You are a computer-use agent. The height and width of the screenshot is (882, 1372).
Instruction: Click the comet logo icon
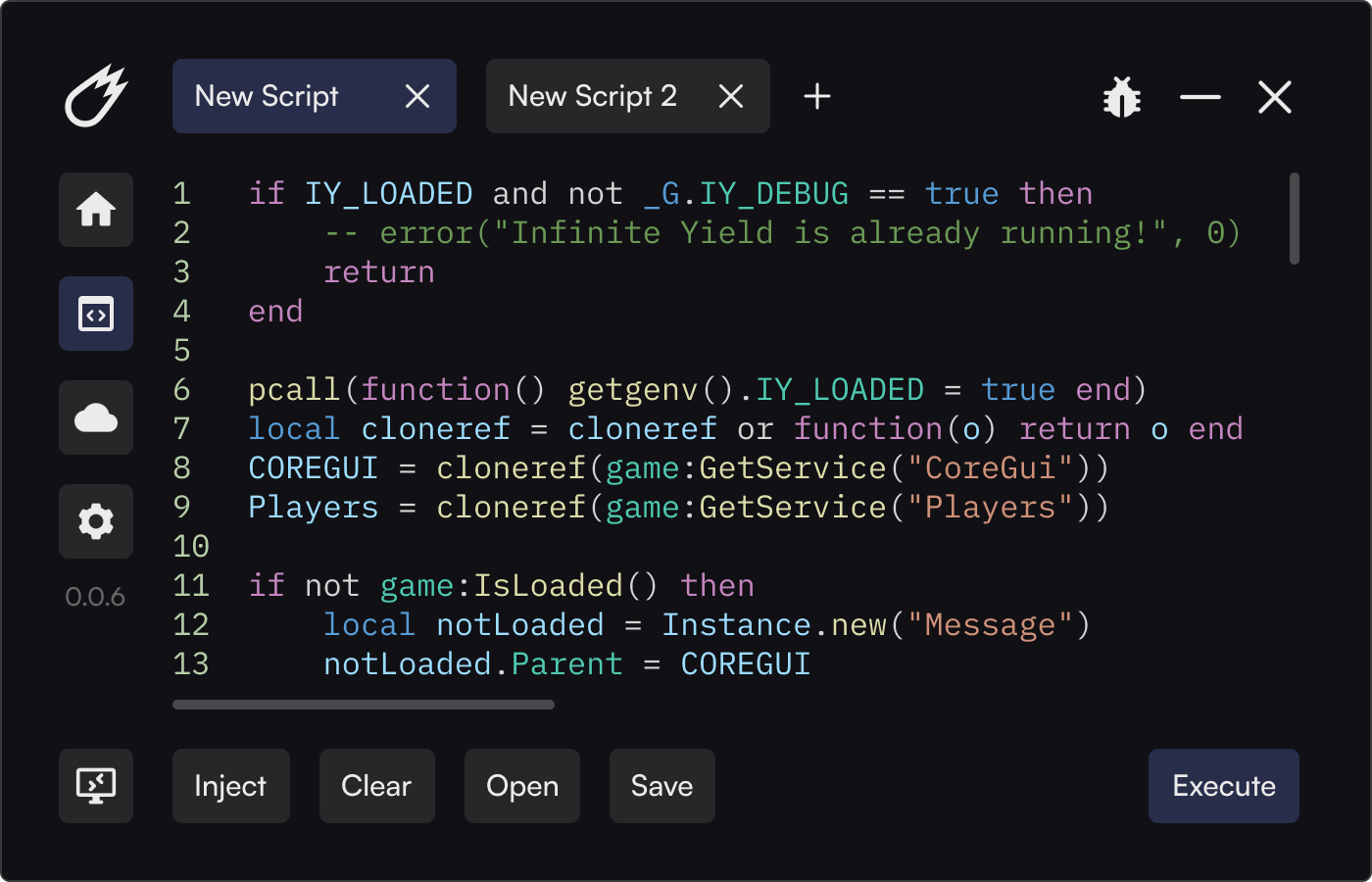click(96, 96)
